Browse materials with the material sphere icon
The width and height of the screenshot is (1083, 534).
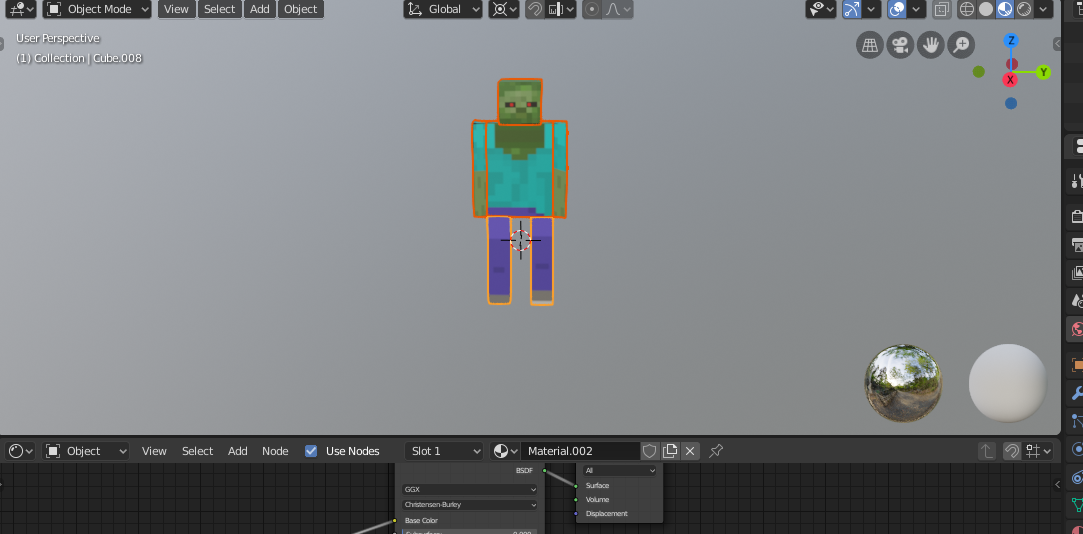[x=505, y=451]
